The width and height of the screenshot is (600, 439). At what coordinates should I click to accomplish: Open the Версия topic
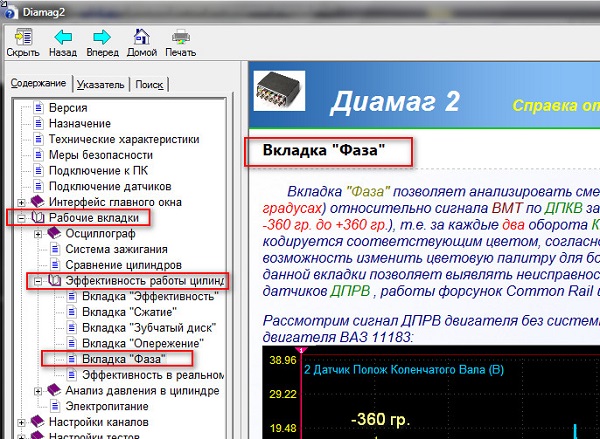(68, 108)
